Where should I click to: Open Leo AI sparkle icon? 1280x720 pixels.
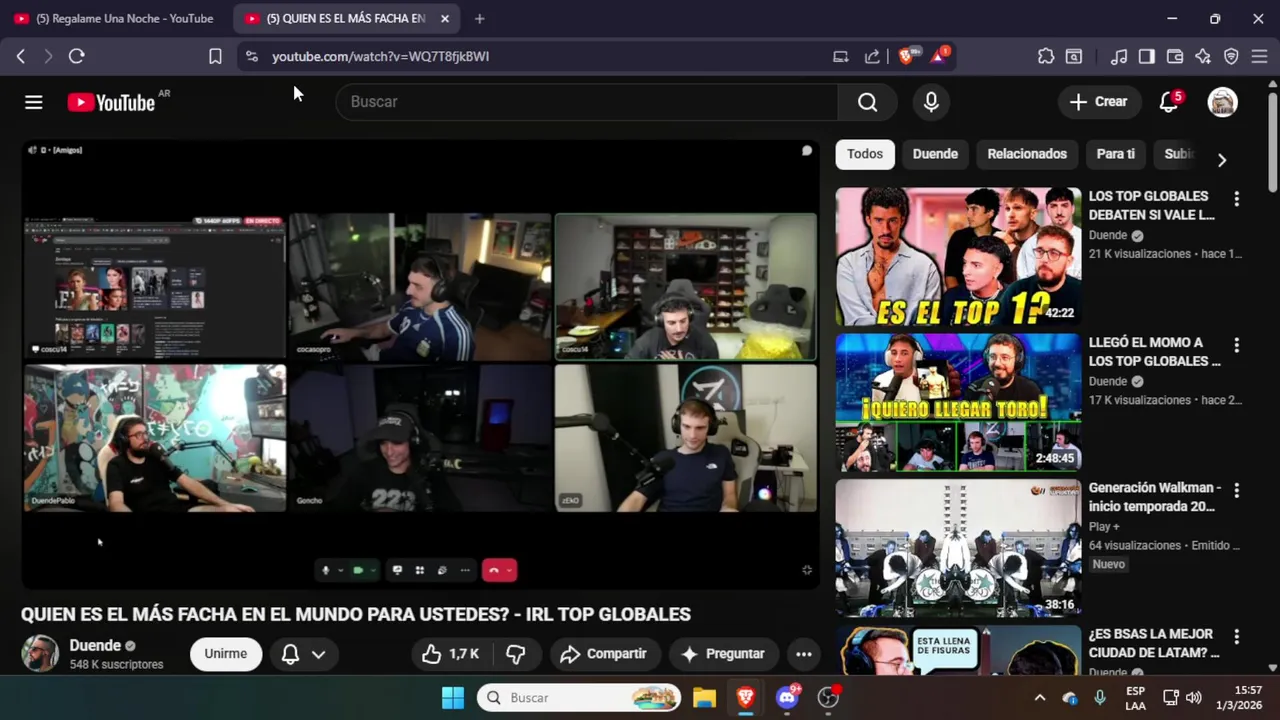click(x=1203, y=56)
